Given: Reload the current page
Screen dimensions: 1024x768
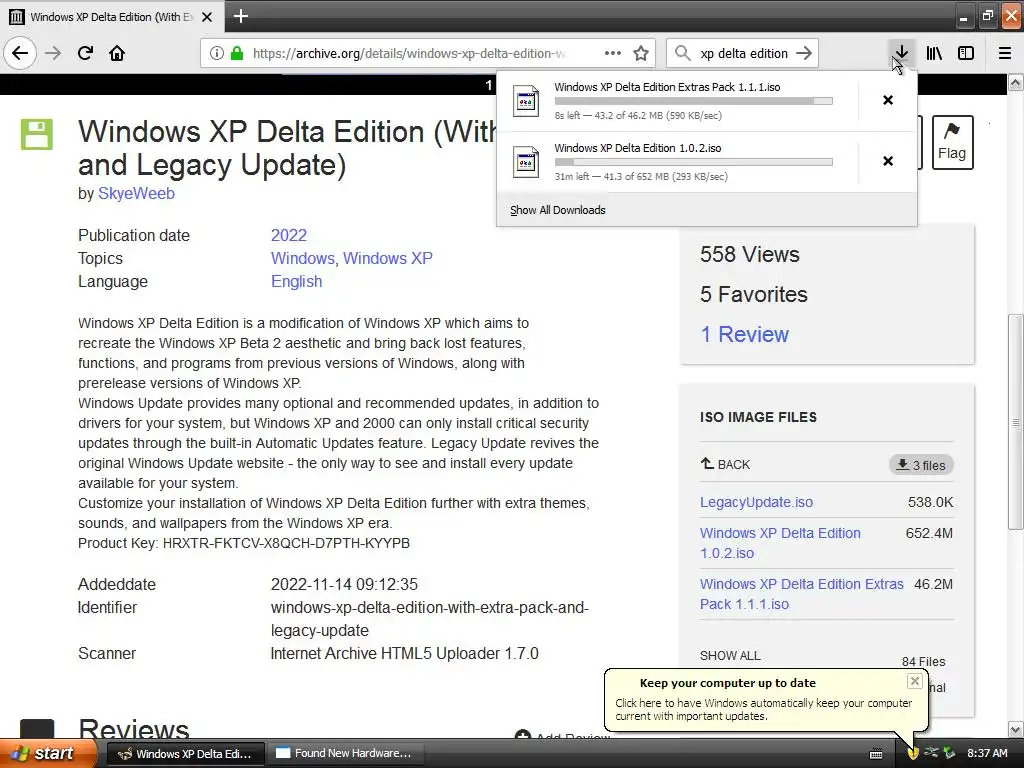Looking at the screenshot, I should tap(86, 53).
